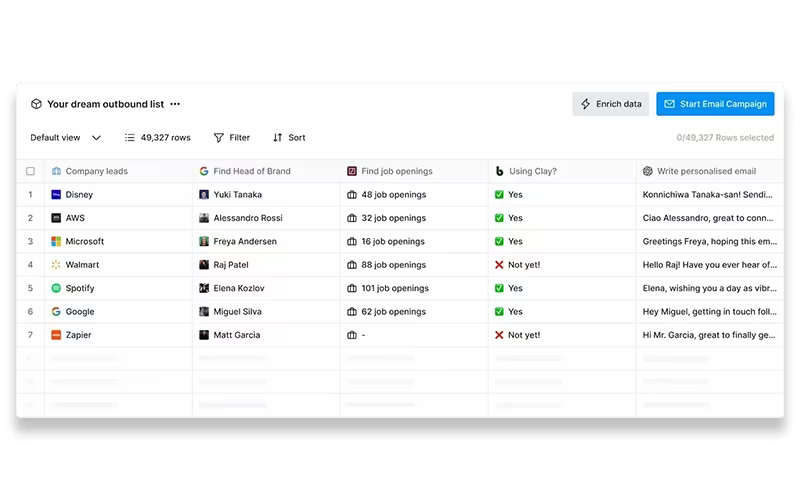Click Yuki Tanaka's avatar thumbnail
Viewport: 800px width, 500px height.
204,195
